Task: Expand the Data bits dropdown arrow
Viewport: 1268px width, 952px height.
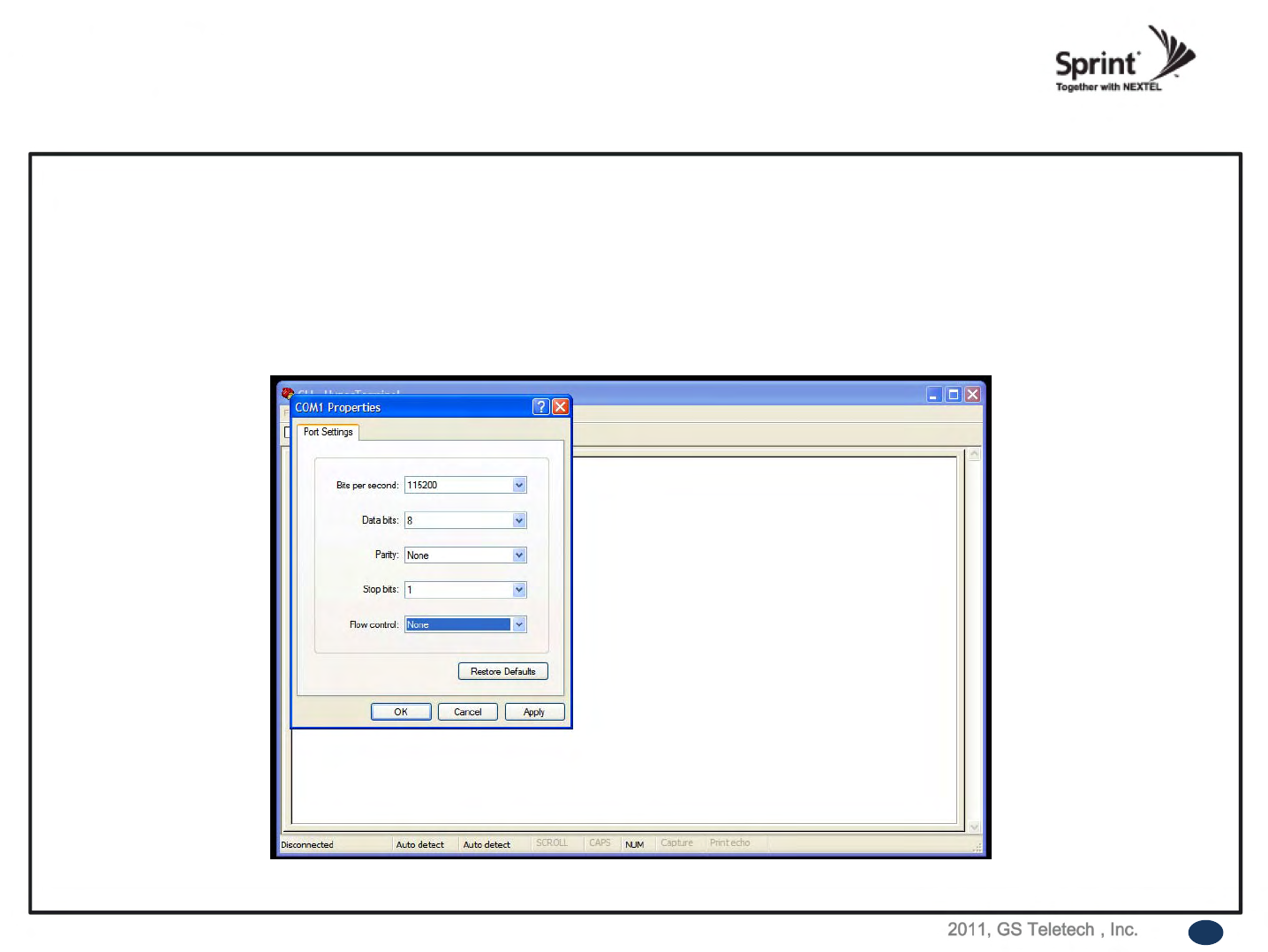Action: (519, 520)
